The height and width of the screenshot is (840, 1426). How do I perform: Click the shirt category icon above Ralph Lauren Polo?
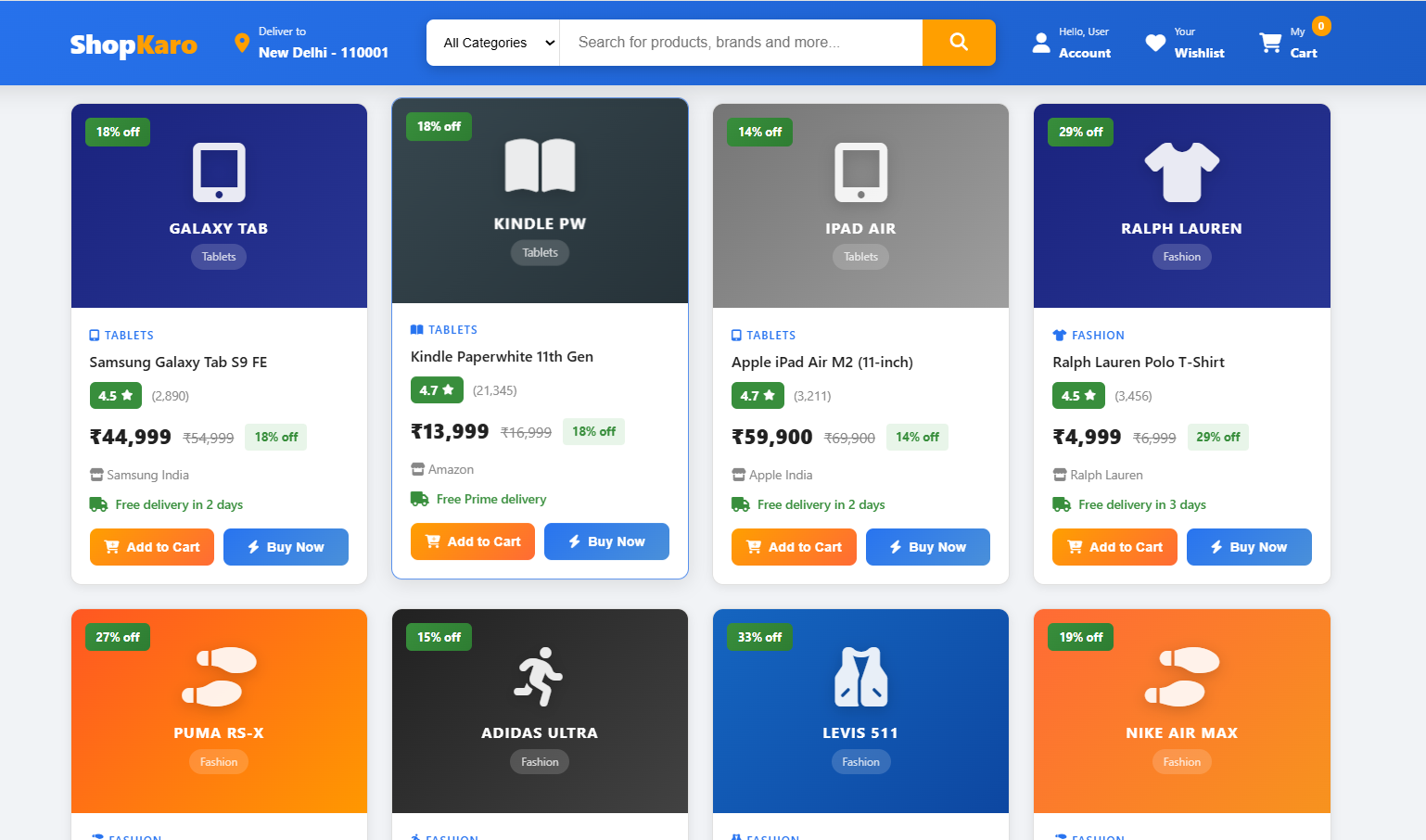click(x=1060, y=336)
